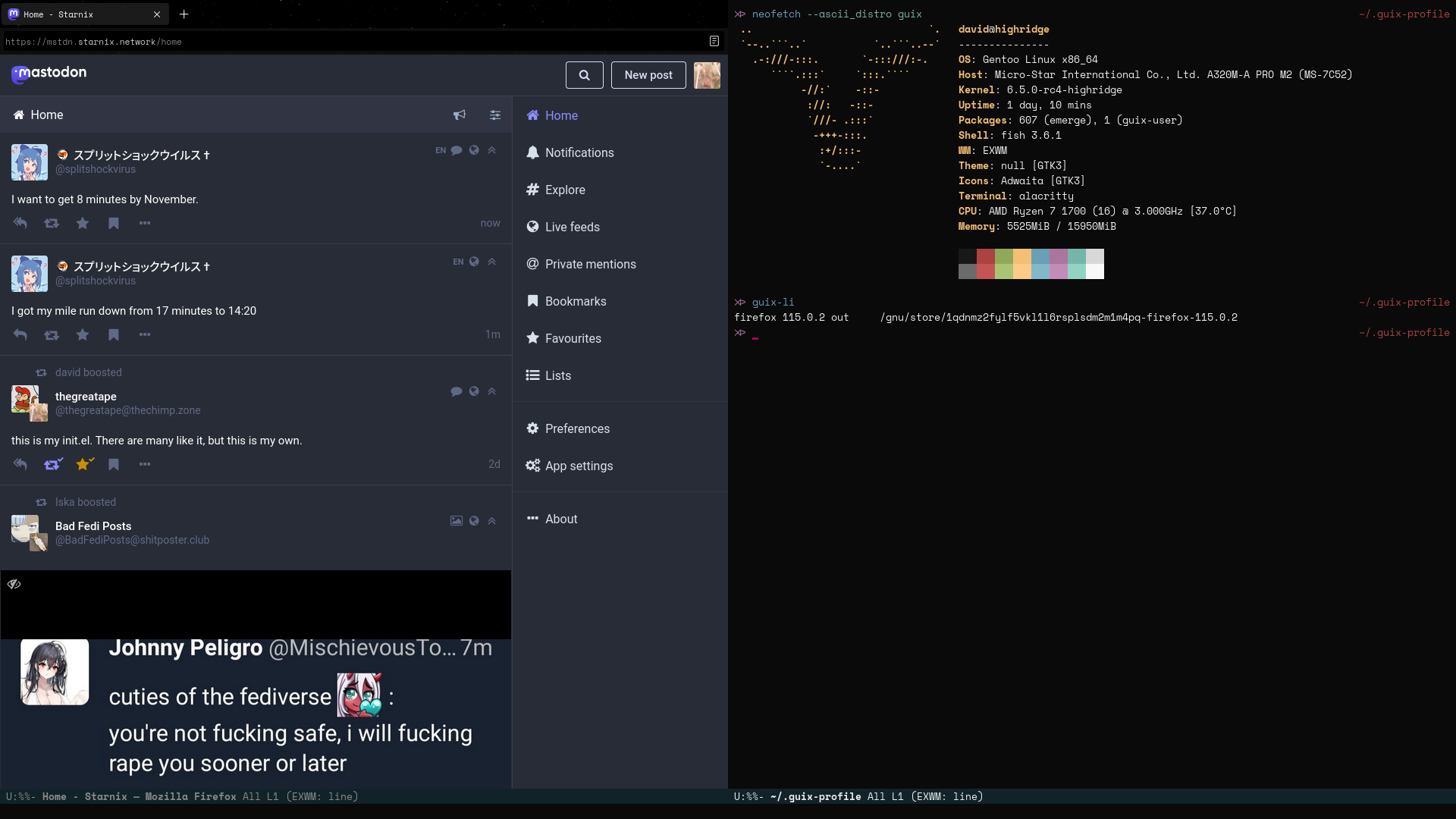The height and width of the screenshot is (819, 1456).
Task: Reply to the '8 minutes by November' post
Action: (x=20, y=223)
